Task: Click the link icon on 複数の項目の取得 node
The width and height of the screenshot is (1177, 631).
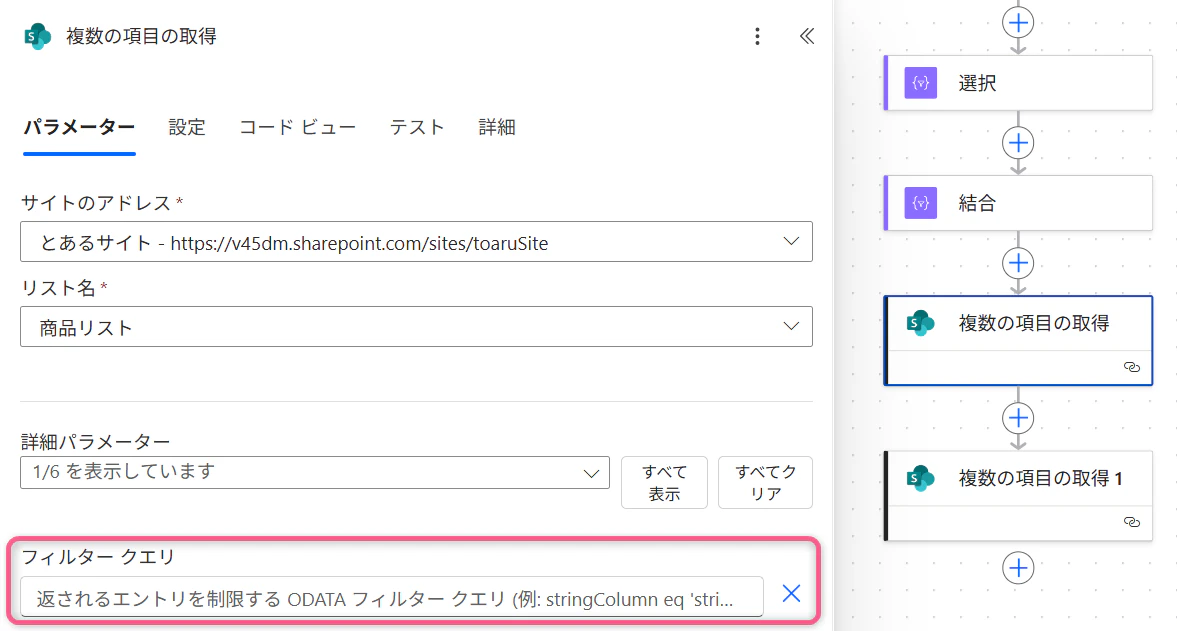Action: (x=1132, y=367)
